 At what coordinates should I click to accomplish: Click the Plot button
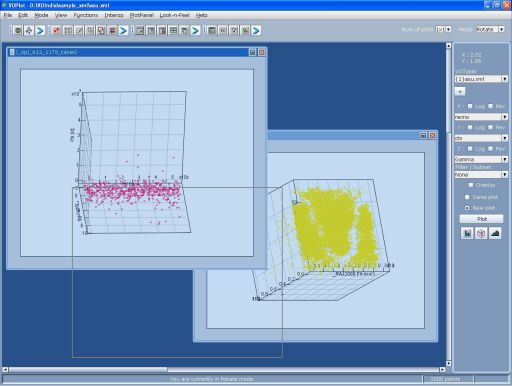pyautogui.click(x=482, y=219)
